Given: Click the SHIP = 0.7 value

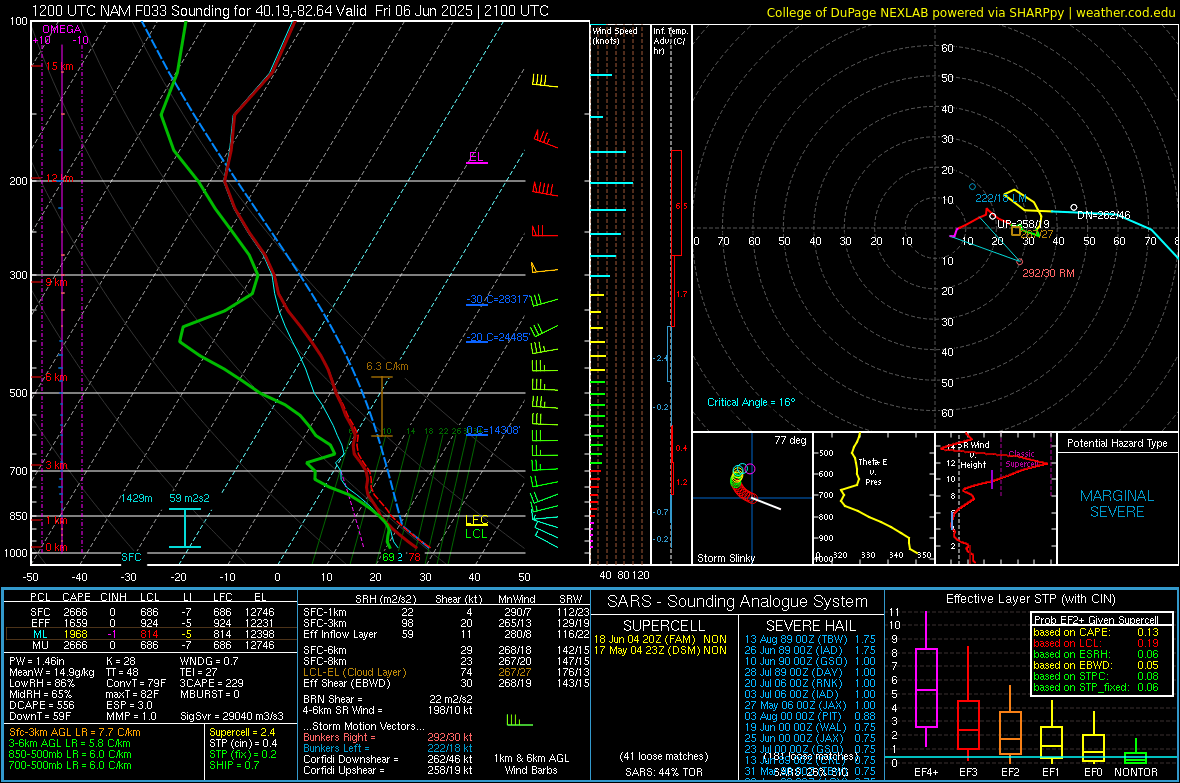Looking at the screenshot, I should point(234,765).
